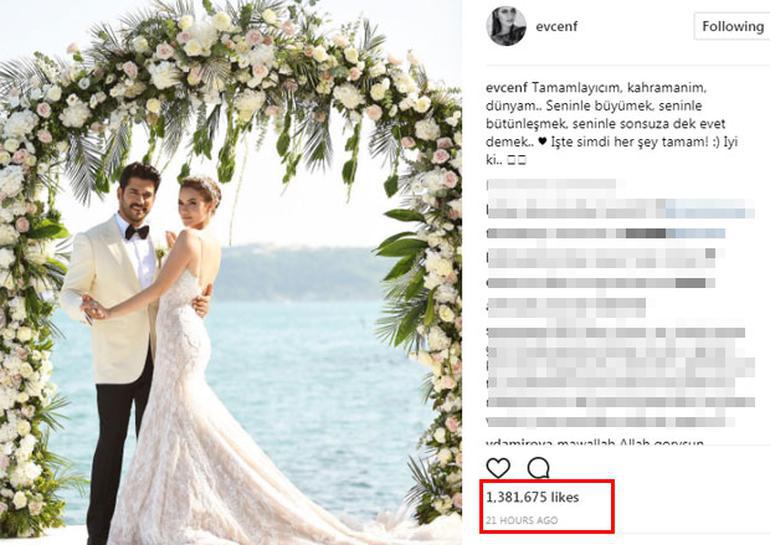Viewport: 770px width, 545px height.
Task: Click the vdamirova commenter username
Action: 519,442
